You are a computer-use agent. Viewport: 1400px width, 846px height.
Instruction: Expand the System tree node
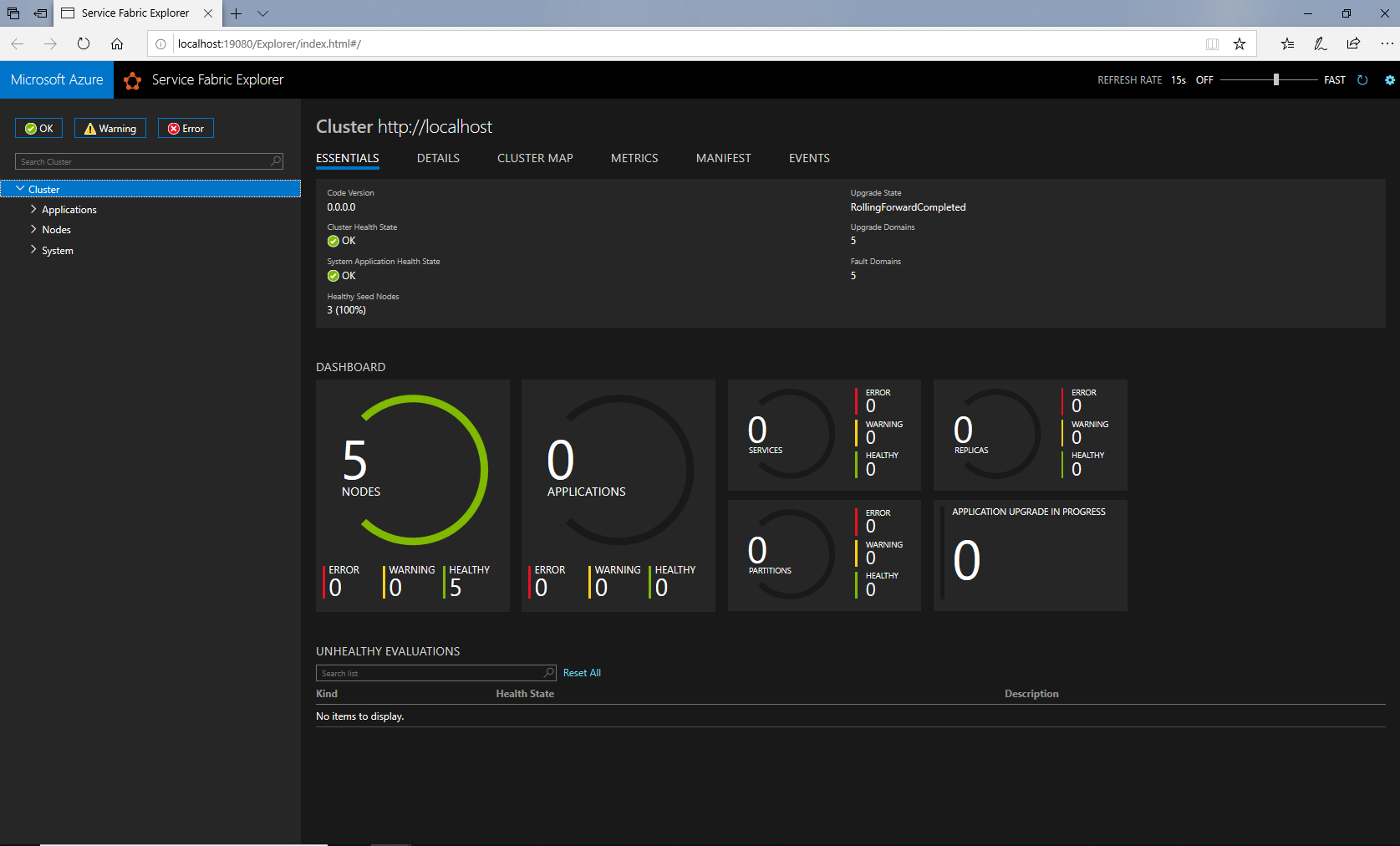33,250
